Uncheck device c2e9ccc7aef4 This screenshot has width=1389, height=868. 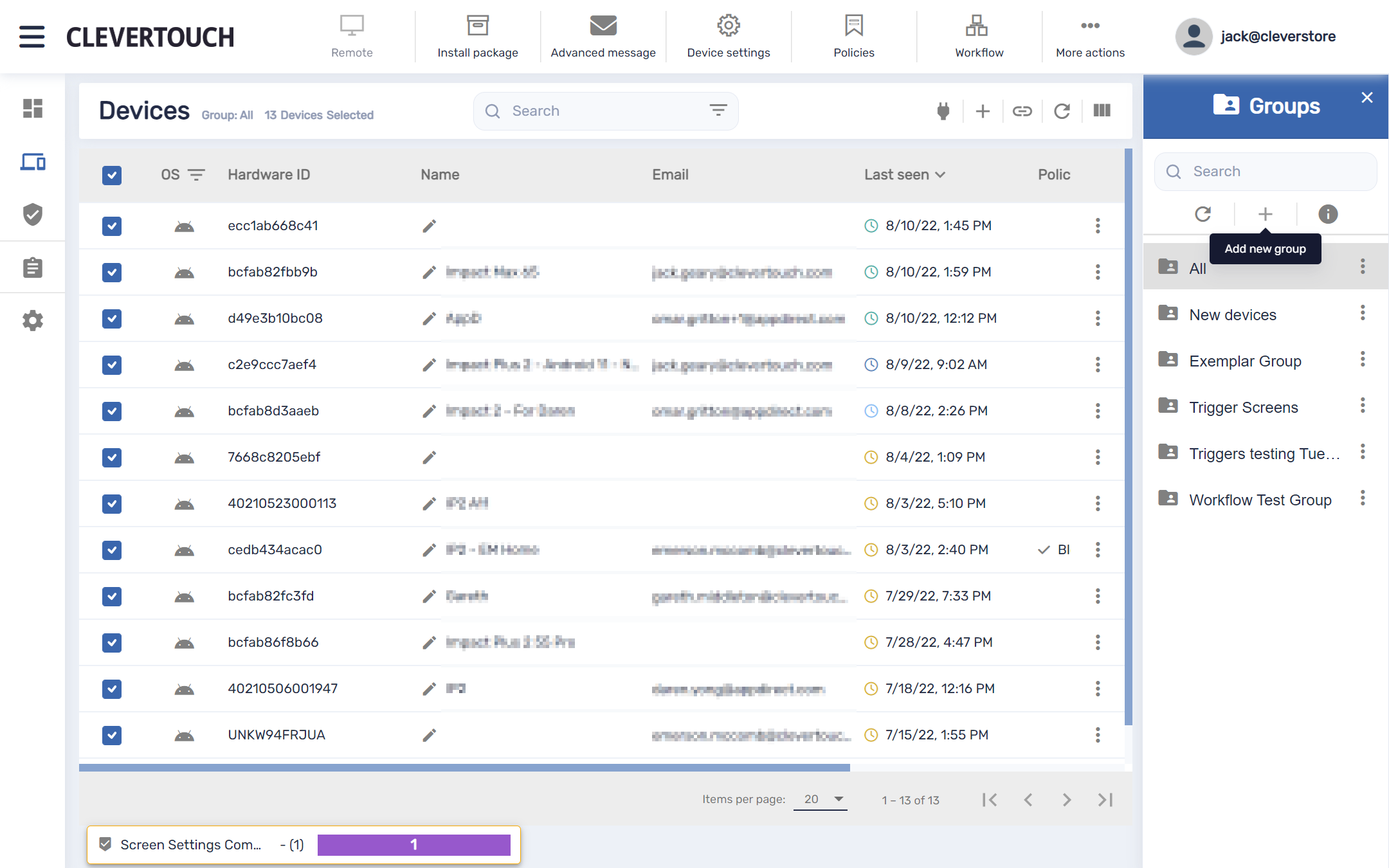click(112, 365)
